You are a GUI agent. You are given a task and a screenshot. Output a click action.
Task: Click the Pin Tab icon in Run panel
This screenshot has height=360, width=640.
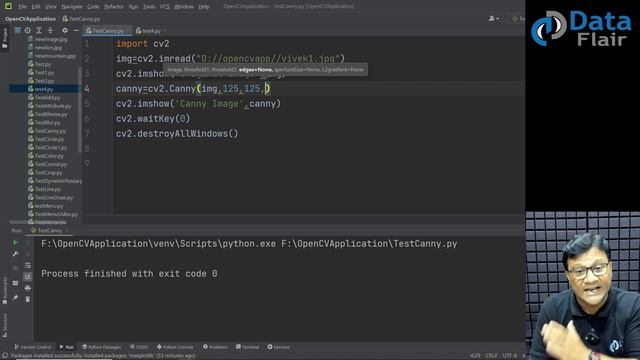tap(15, 298)
